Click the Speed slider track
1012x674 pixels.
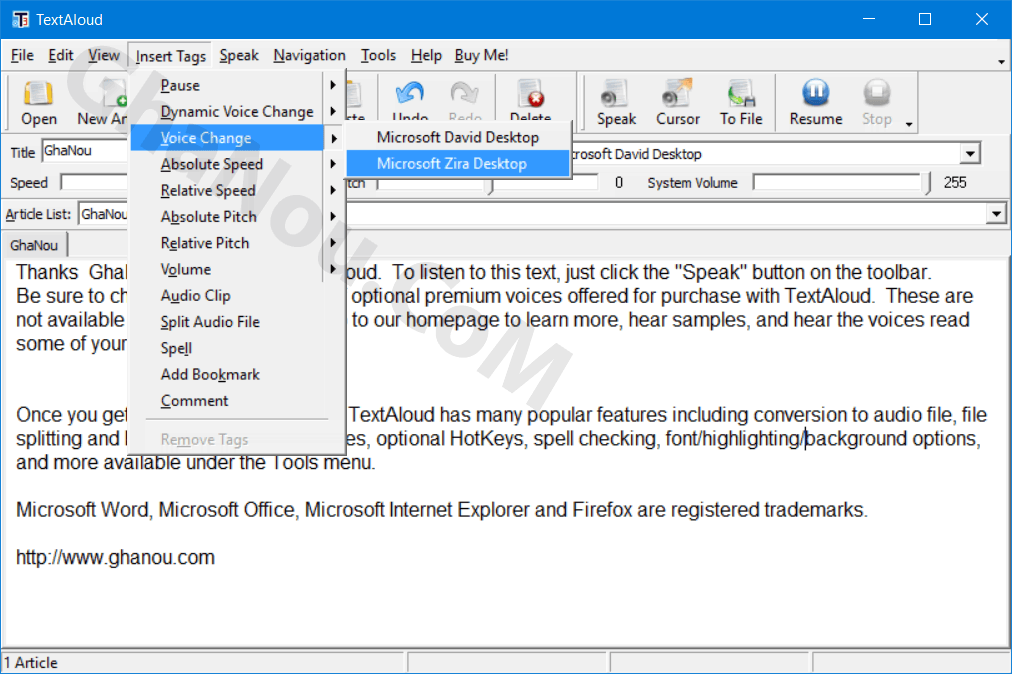pos(94,183)
